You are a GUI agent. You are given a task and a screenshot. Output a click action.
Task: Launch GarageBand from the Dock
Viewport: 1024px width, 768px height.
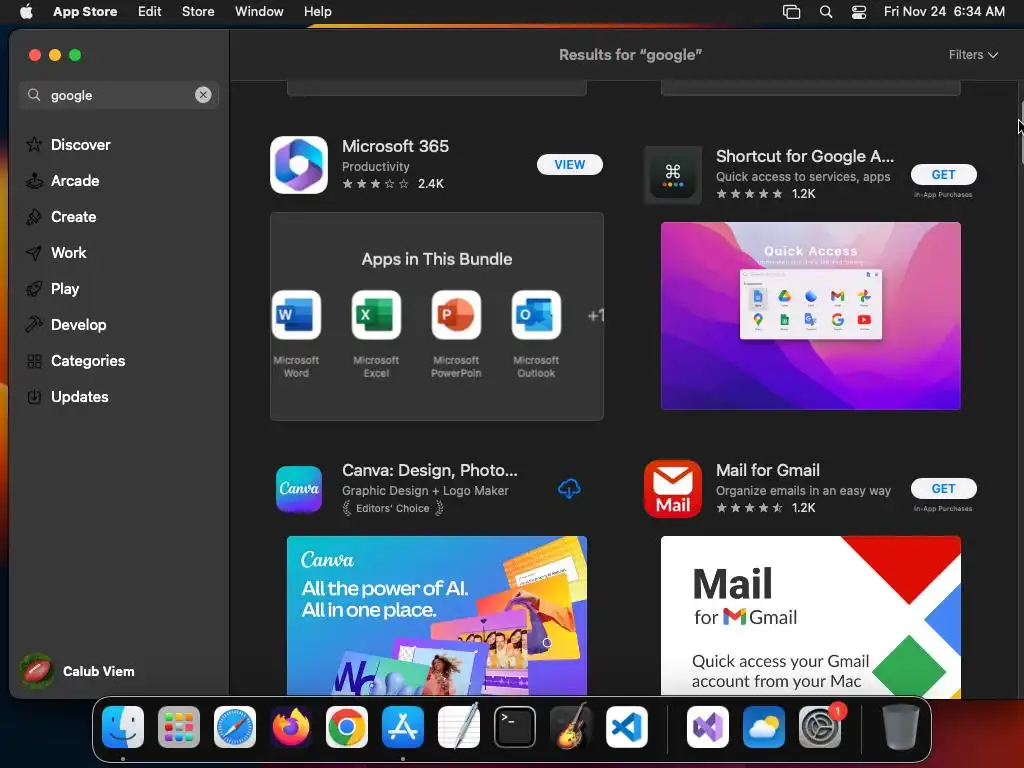[571, 727]
